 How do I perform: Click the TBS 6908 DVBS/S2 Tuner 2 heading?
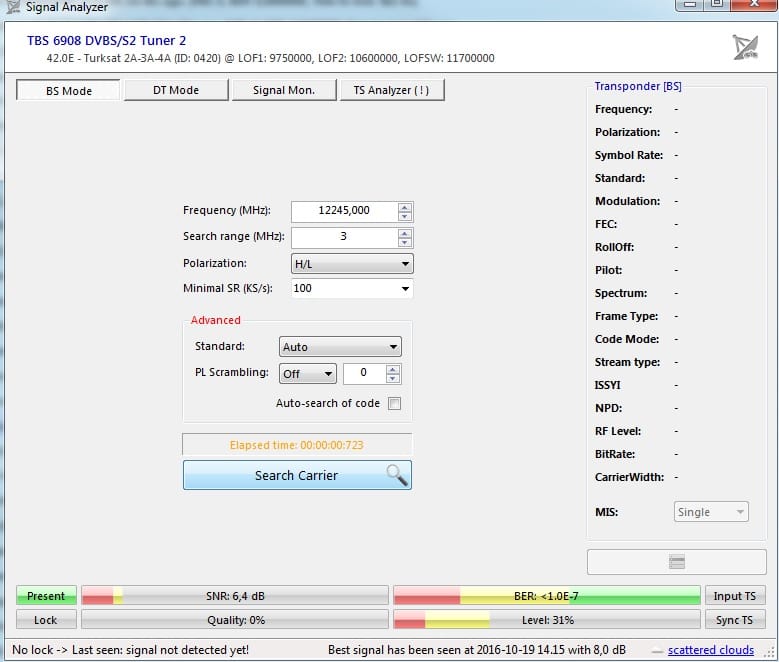coord(106,40)
